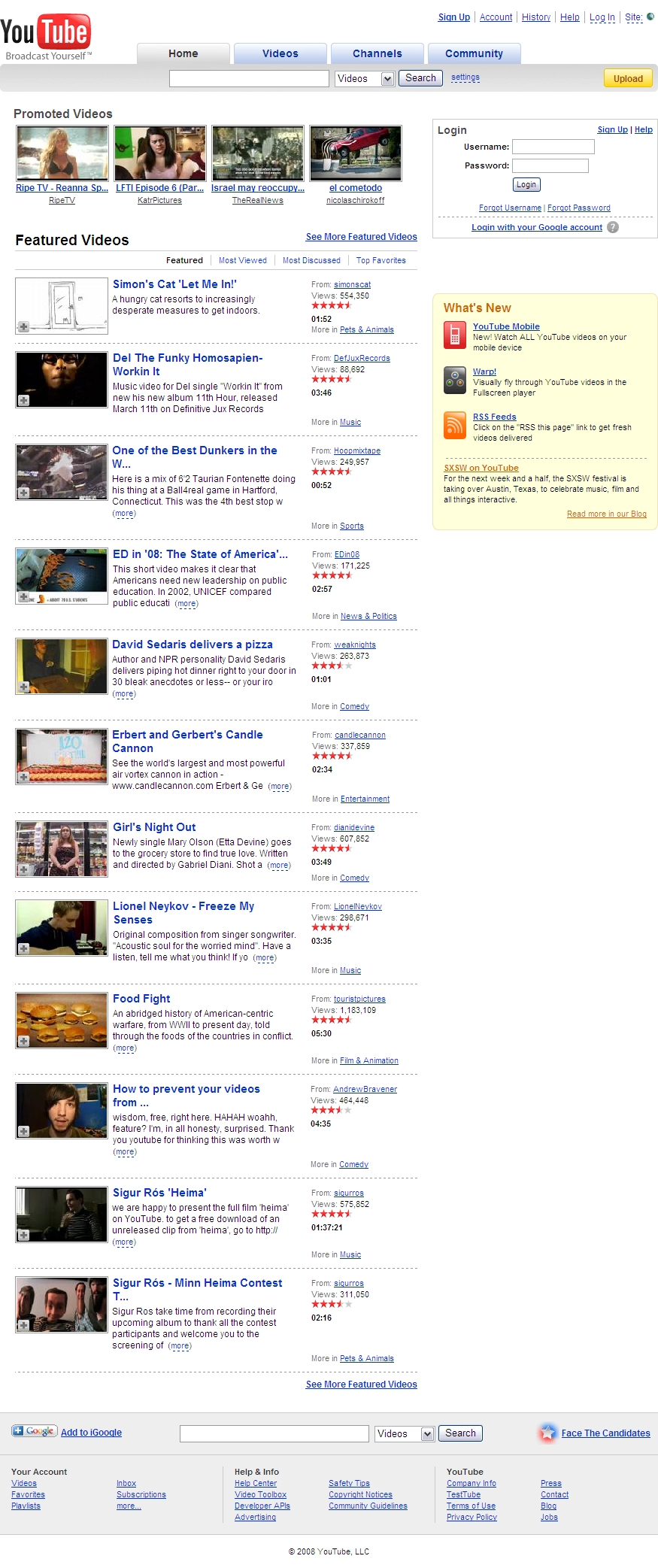Select the Most Viewed filter tab

[243, 260]
